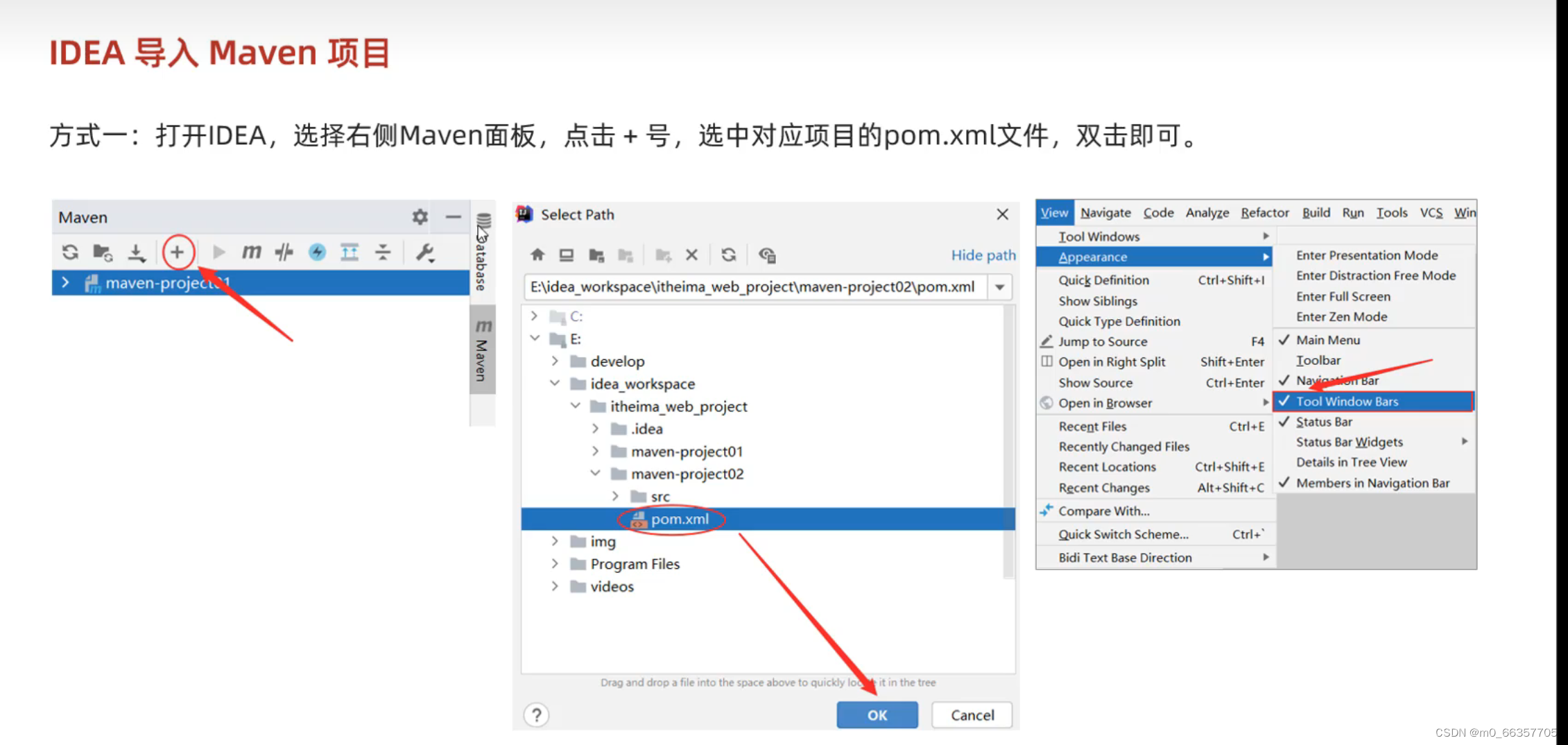Delete selected item with X icon
Image resolution: width=1568 pixels, height=745 pixels.
(691, 255)
